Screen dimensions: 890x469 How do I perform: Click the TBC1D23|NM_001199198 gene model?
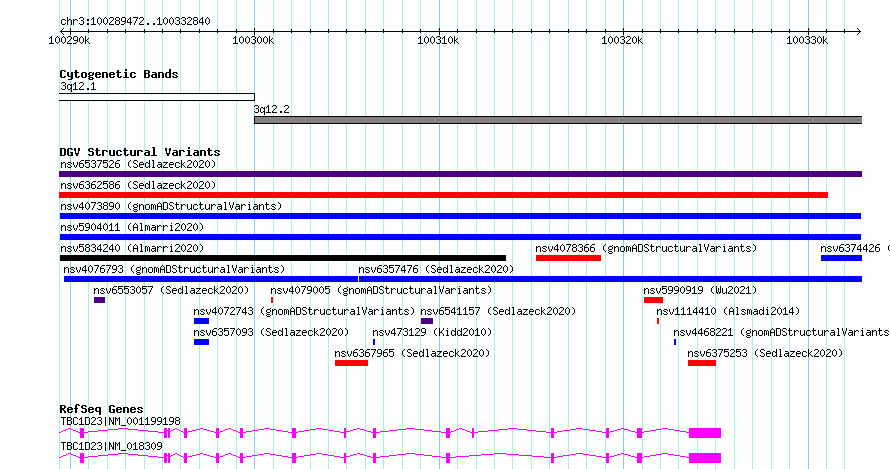click(390, 433)
